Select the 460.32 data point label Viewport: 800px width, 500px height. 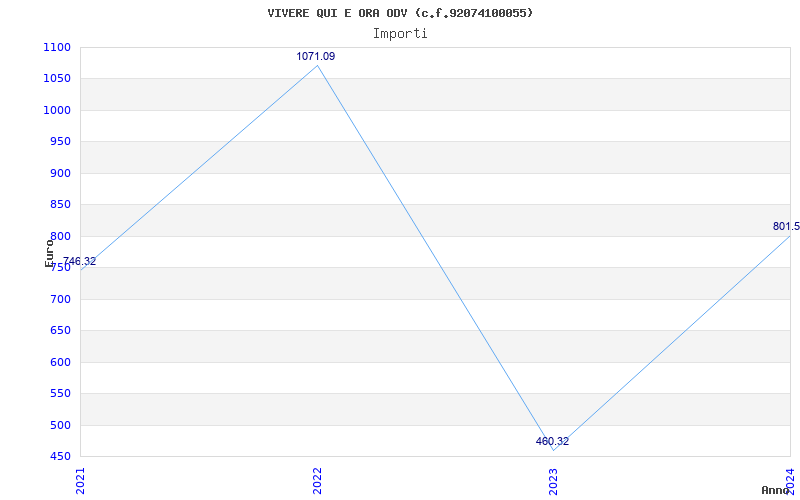[x=553, y=442]
